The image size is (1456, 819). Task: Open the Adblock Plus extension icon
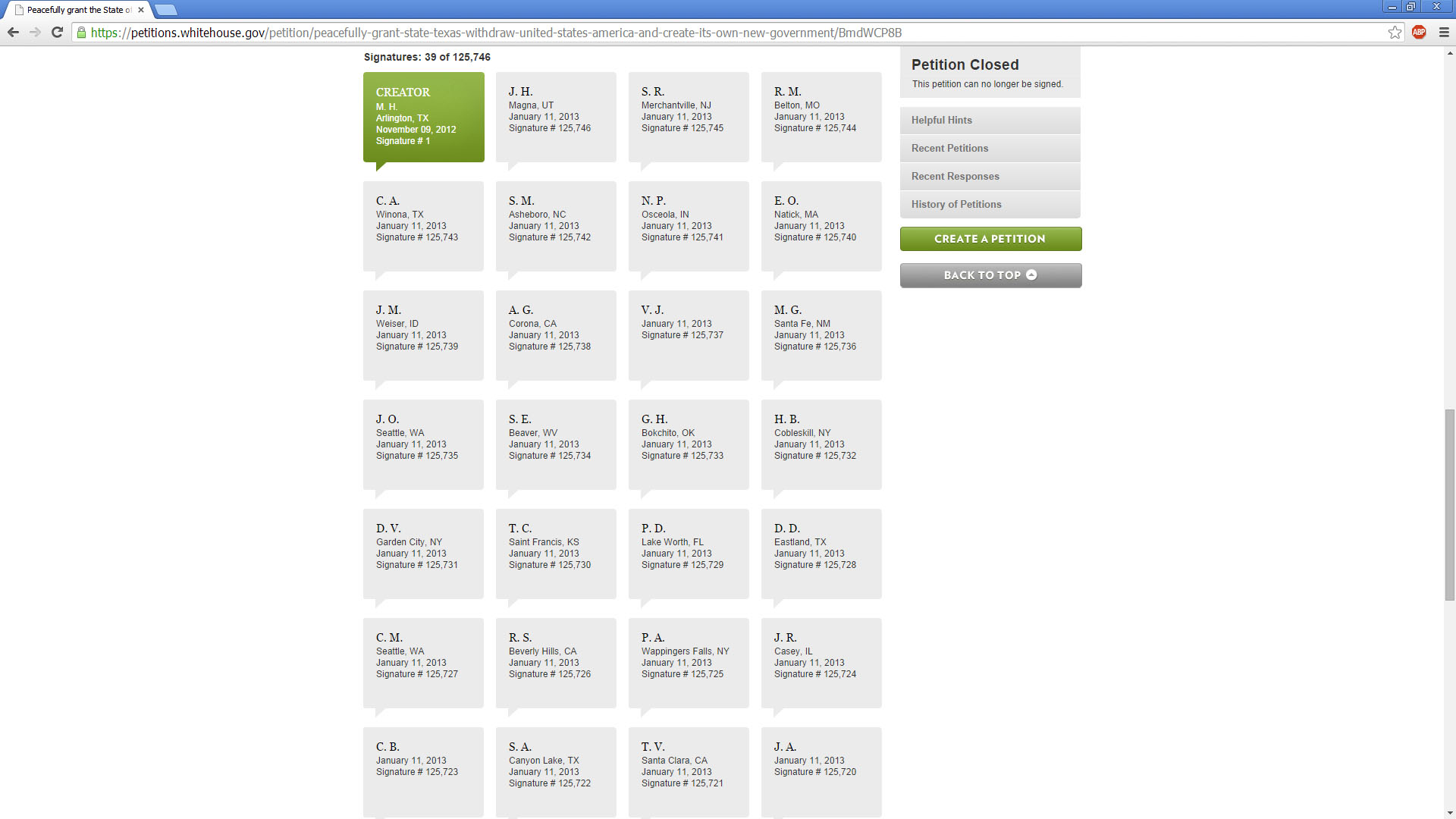[x=1419, y=32]
